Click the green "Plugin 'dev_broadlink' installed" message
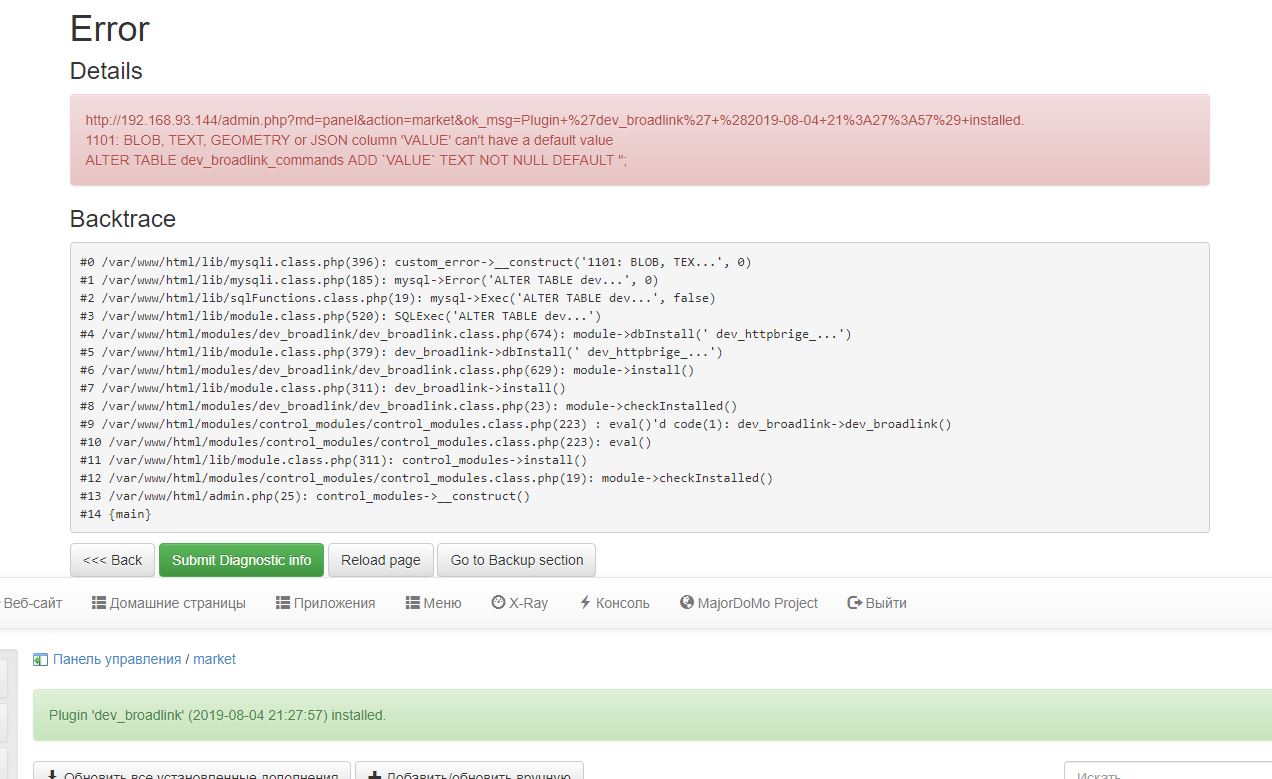This screenshot has height=779, width=1272. pos(217,715)
